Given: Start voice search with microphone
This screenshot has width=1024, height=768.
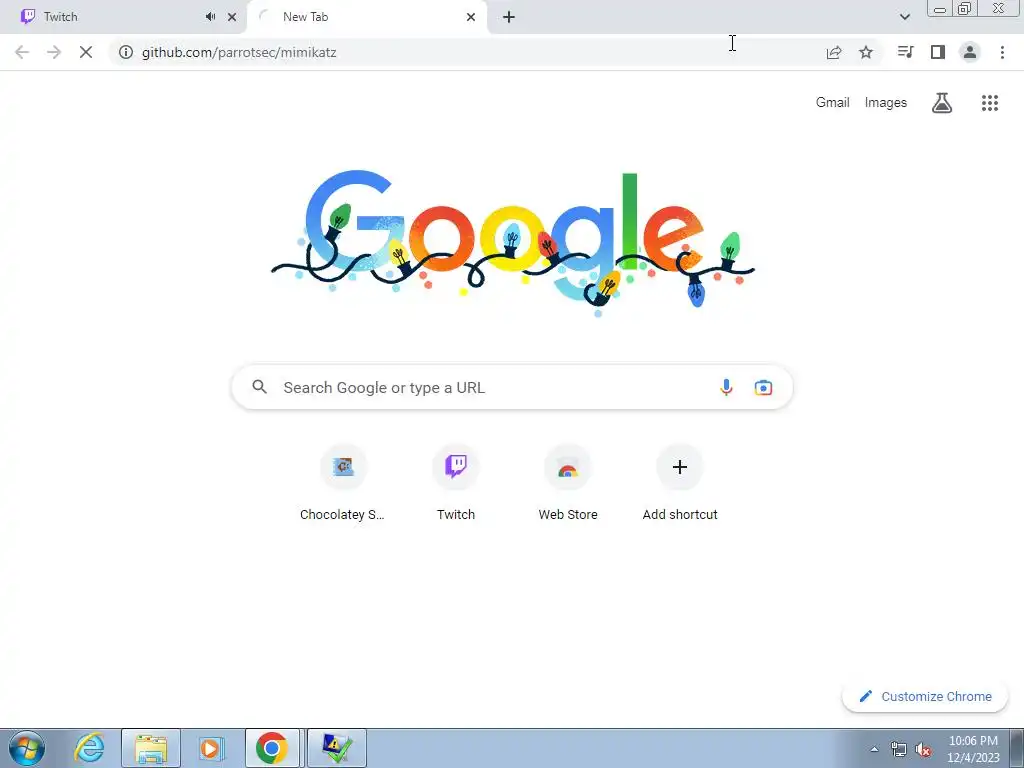Looking at the screenshot, I should click(726, 387).
